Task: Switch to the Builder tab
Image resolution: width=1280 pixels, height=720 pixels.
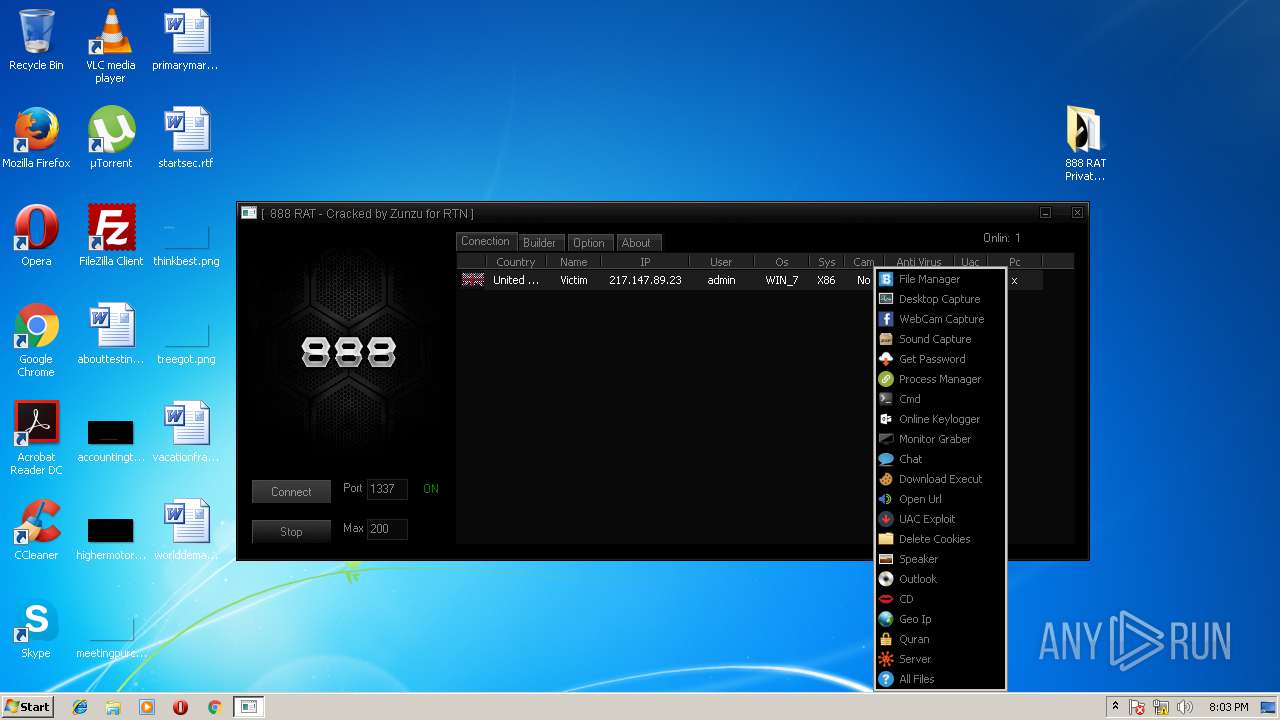Action: 539,242
